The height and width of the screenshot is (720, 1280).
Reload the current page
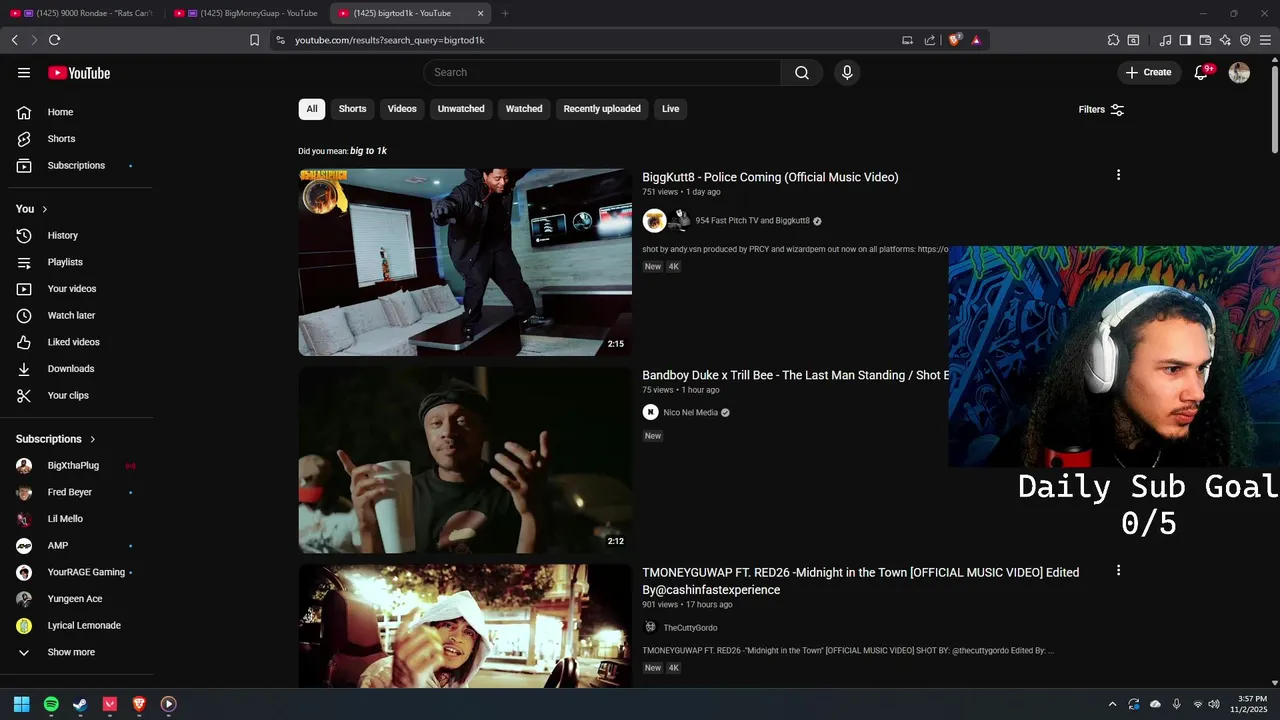54,40
